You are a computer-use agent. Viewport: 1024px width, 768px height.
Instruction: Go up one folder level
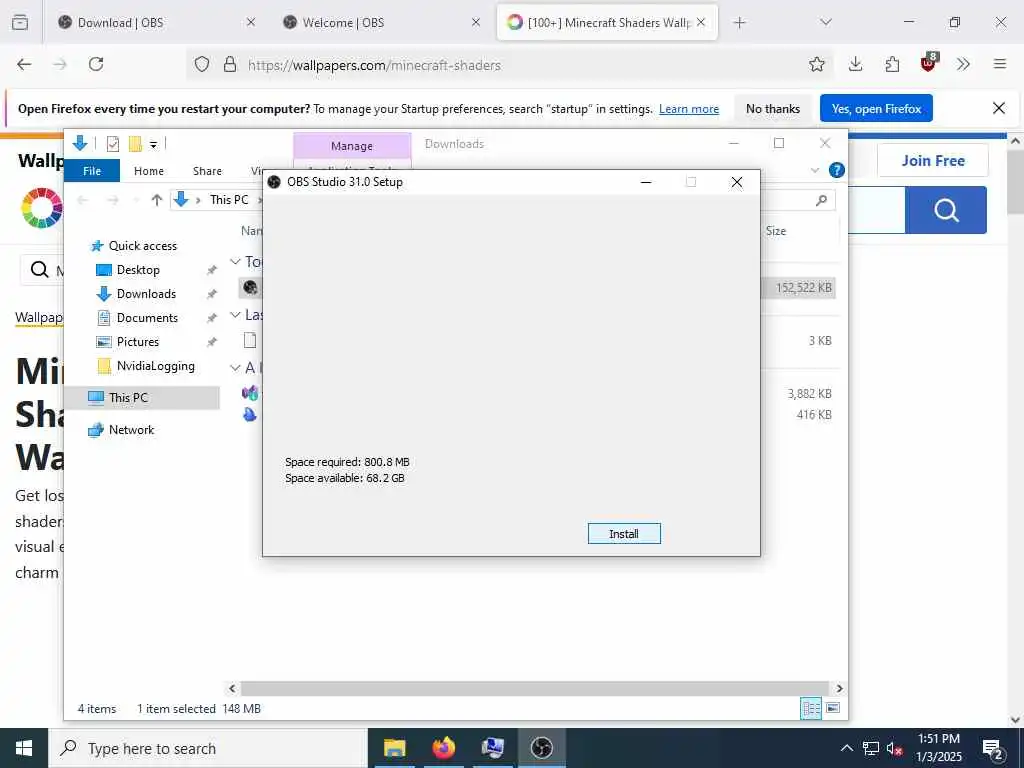point(157,200)
